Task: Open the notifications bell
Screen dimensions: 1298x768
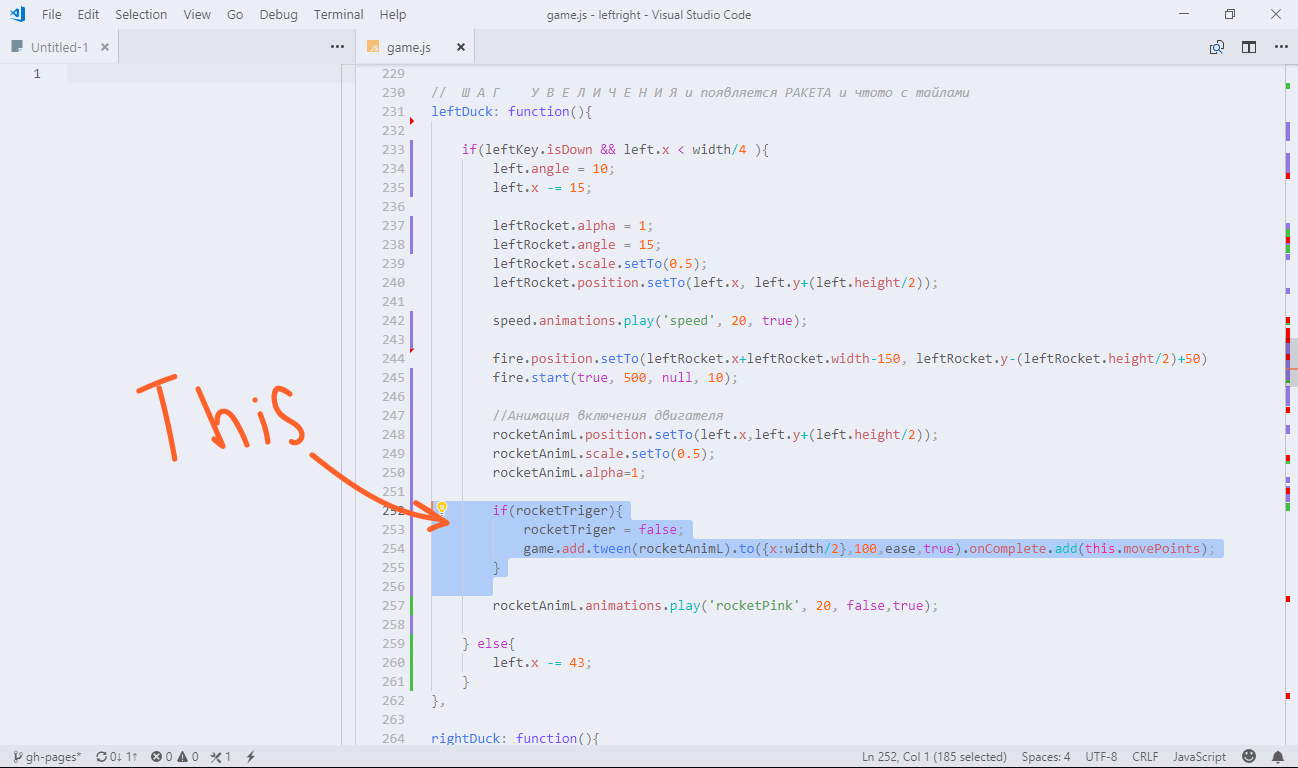Action: (x=1278, y=757)
